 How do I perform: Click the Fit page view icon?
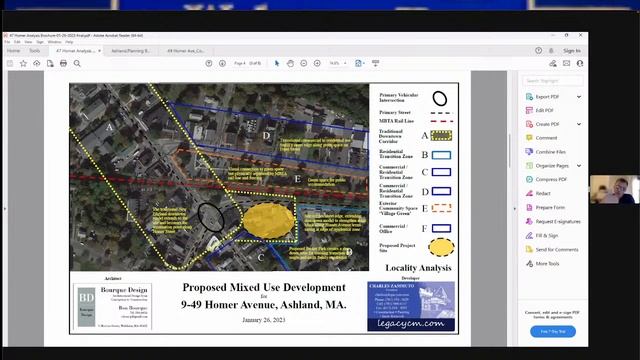click(359, 63)
